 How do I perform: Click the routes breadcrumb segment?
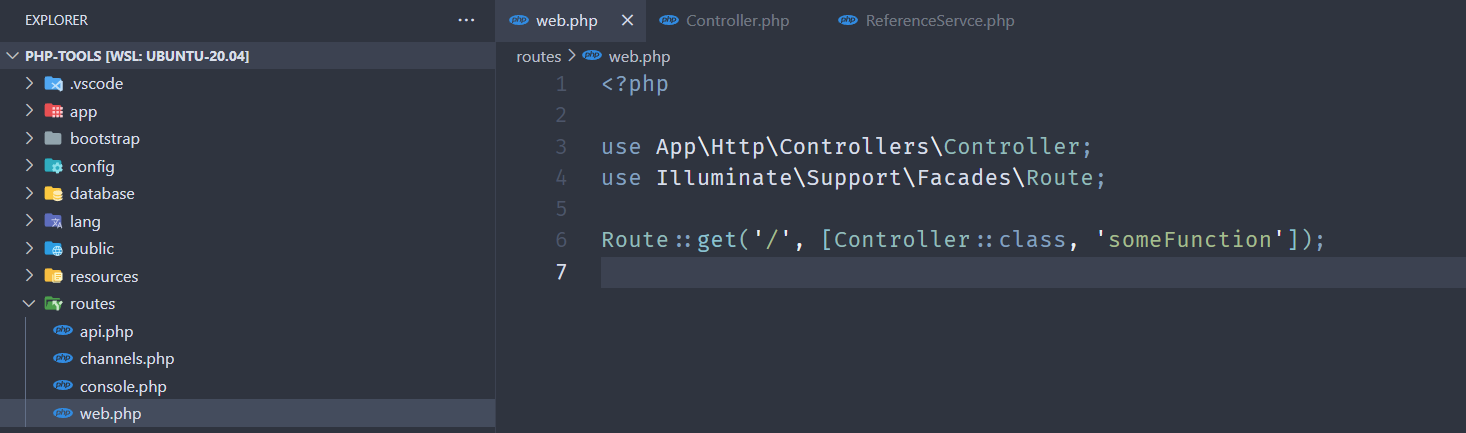(538, 57)
